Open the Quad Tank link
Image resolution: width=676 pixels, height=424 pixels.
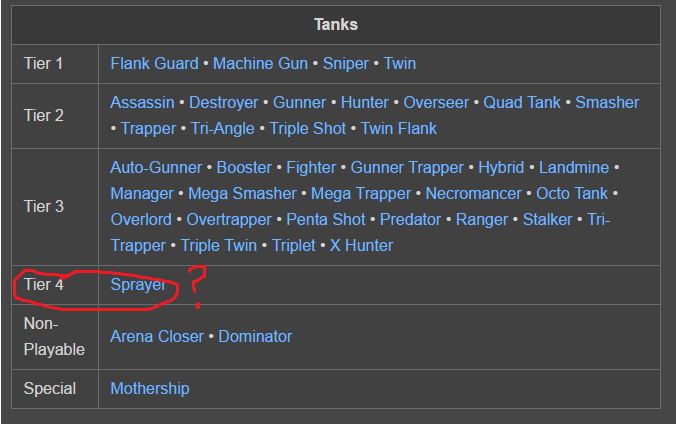522,103
